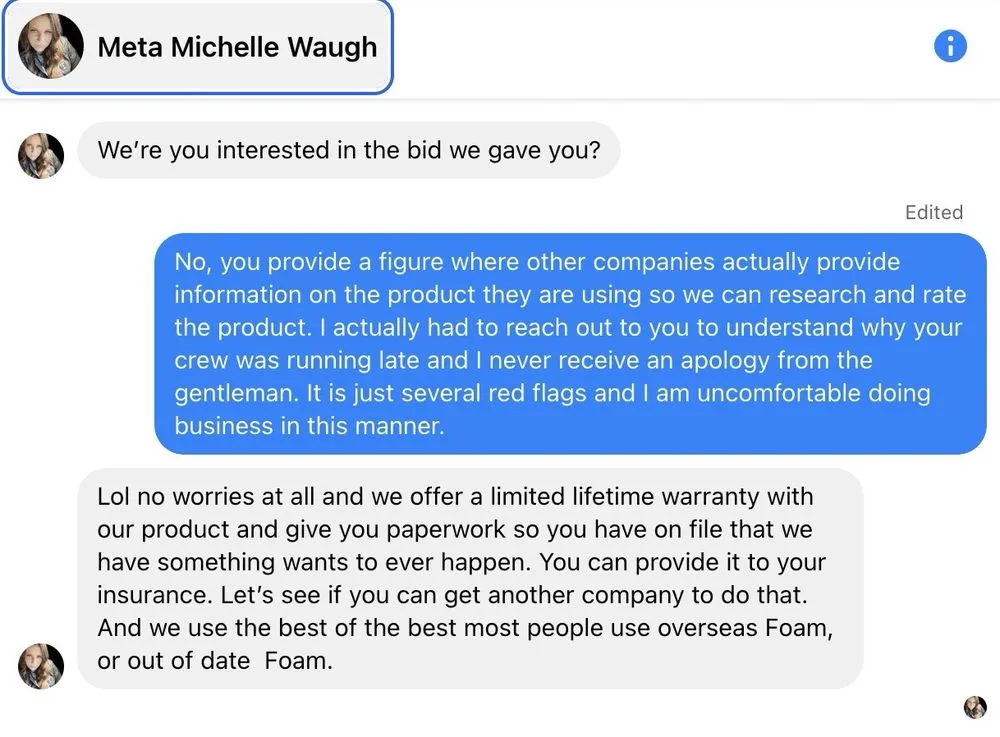The image size is (1000, 737).
Task: Click the text "or out of date Foam."
Action: coord(214,661)
